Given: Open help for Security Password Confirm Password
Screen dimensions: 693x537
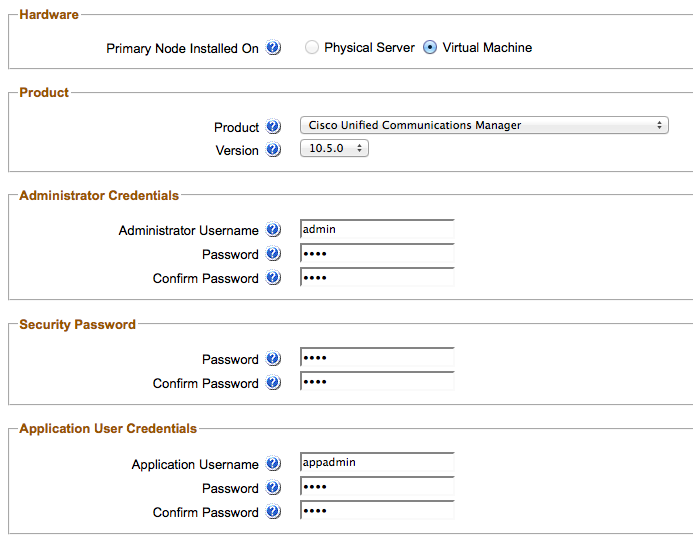Looking at the screenshot, I should [x=273, y=383].
